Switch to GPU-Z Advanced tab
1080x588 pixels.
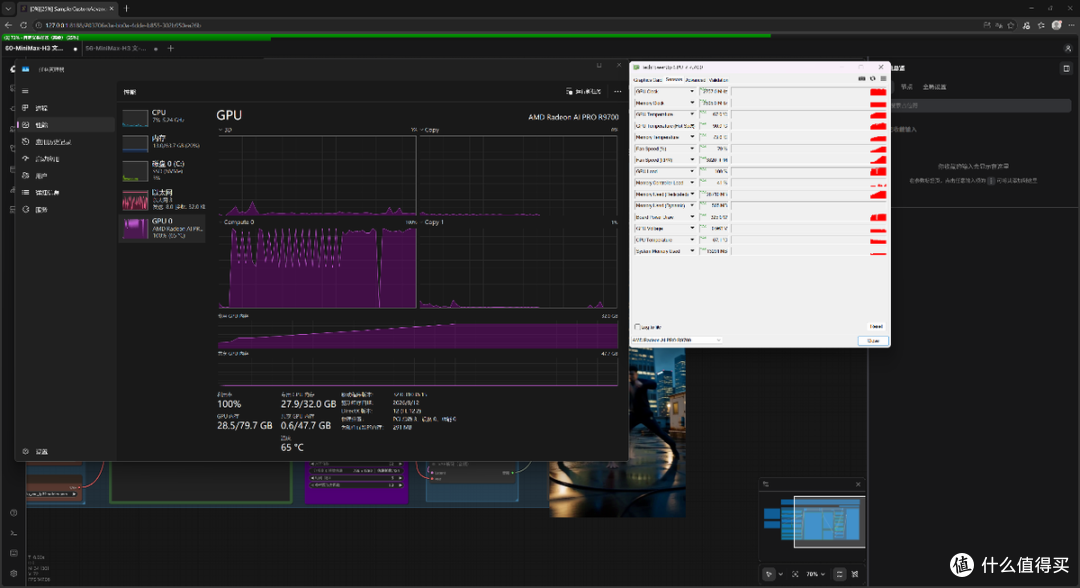pyautogui.click(x=695, y=80)
